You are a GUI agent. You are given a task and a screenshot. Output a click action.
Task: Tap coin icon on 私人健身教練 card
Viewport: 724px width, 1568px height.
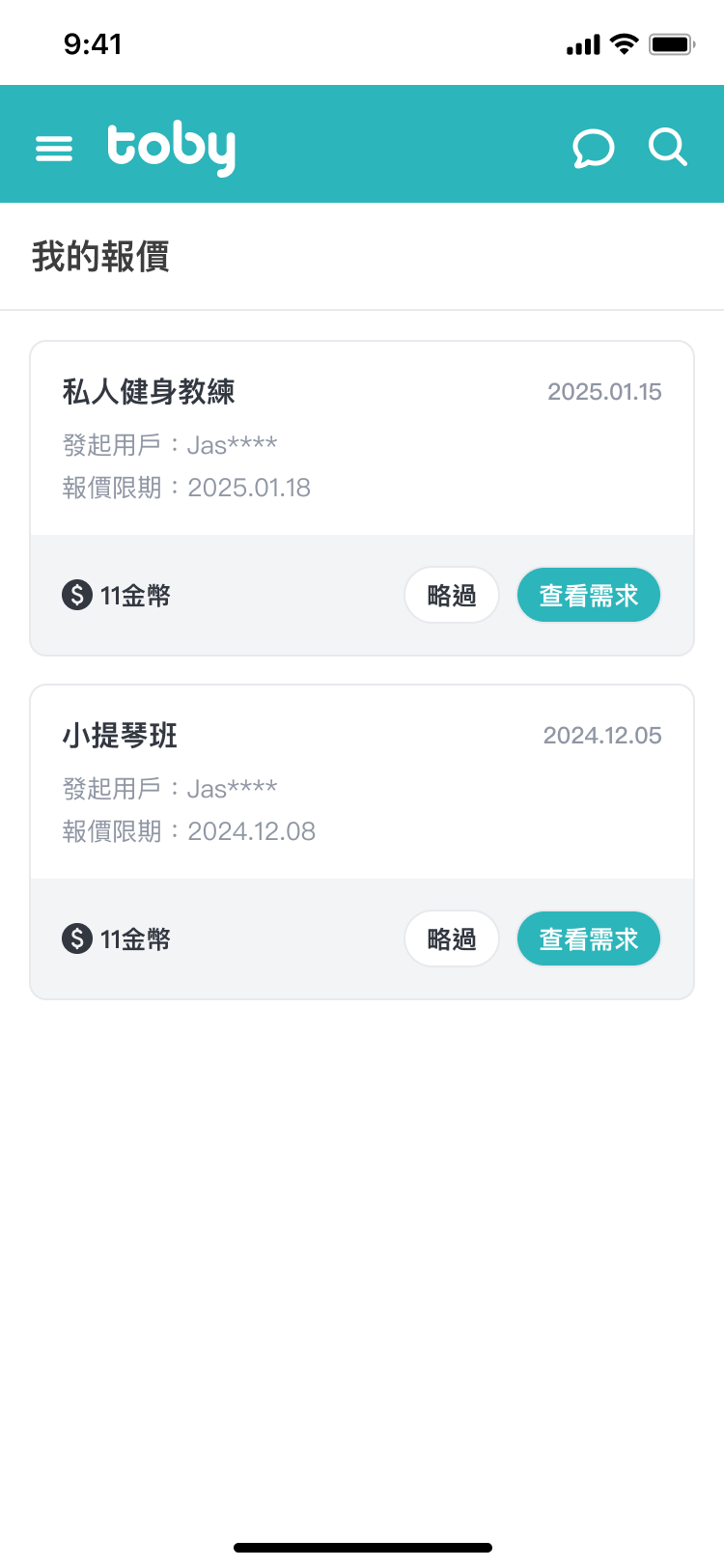point(77,595)
